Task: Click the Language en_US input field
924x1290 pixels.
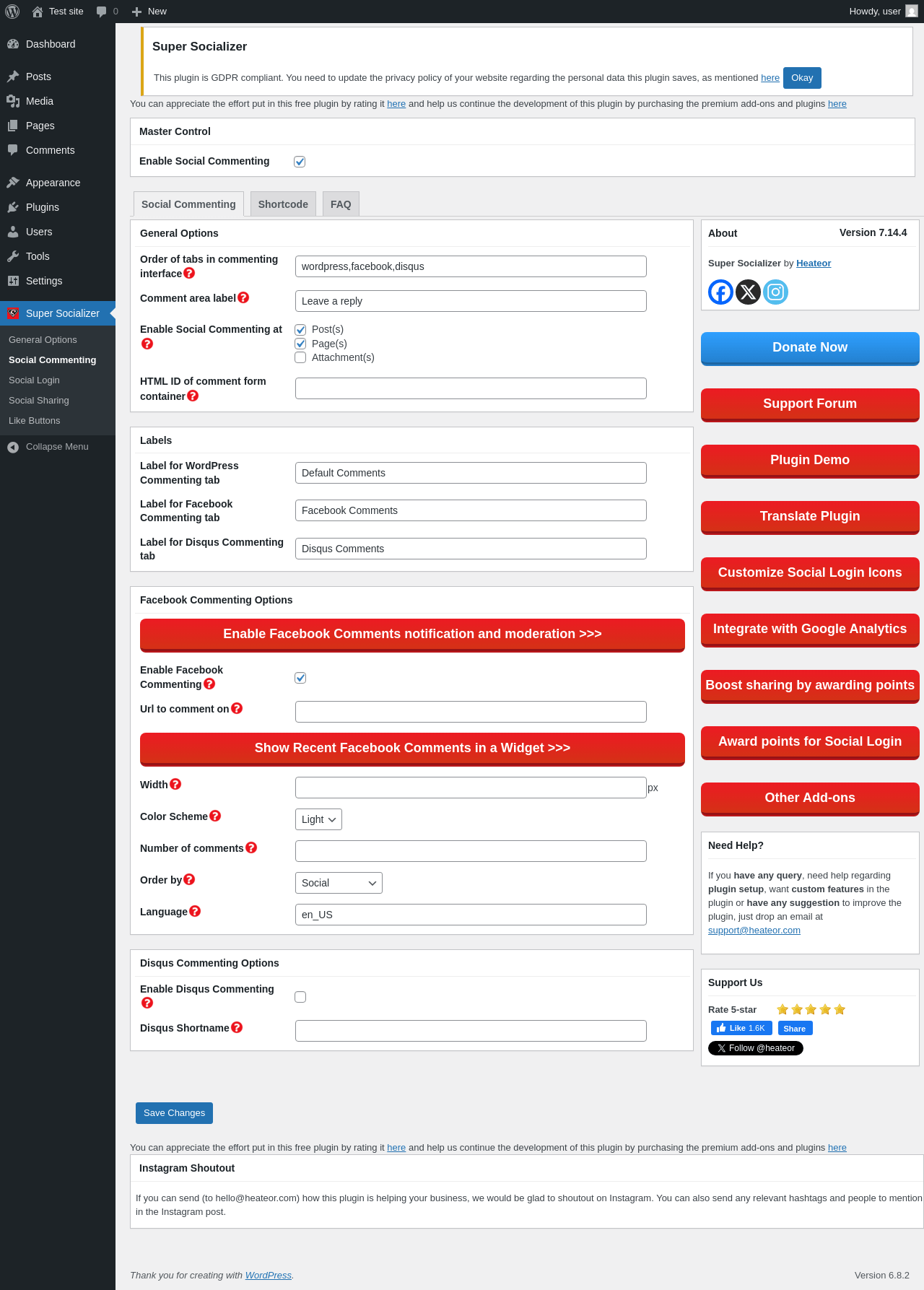Action: [x=471, y=915]
